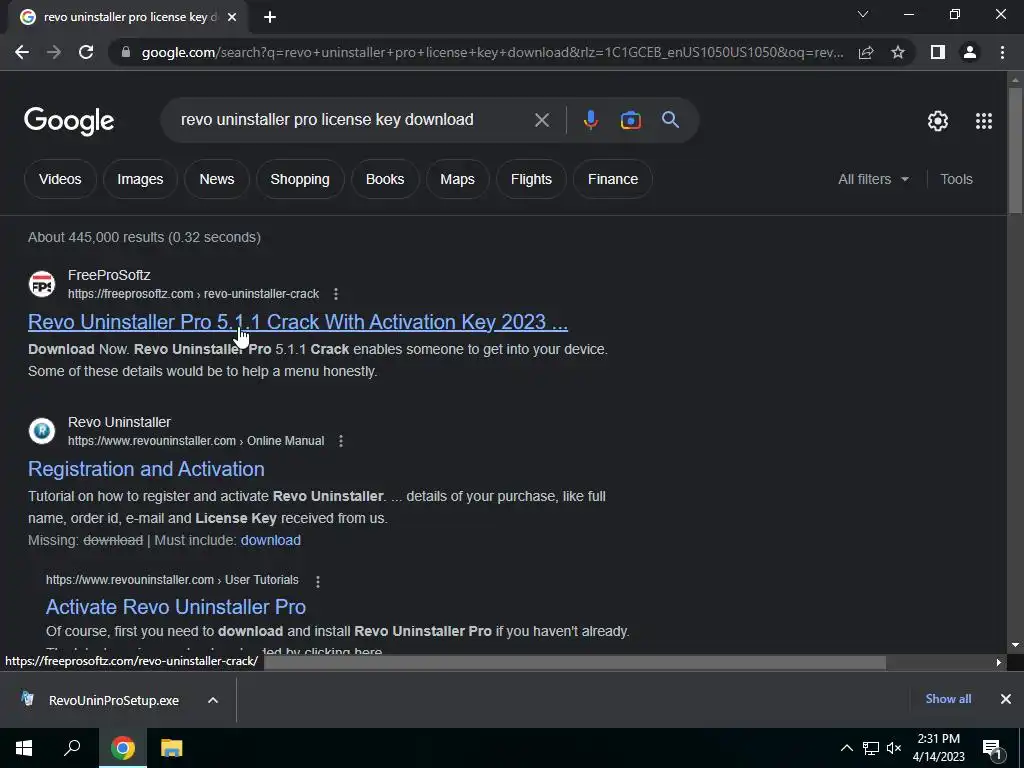Open Registration and Activation result

tap(146, 469)
